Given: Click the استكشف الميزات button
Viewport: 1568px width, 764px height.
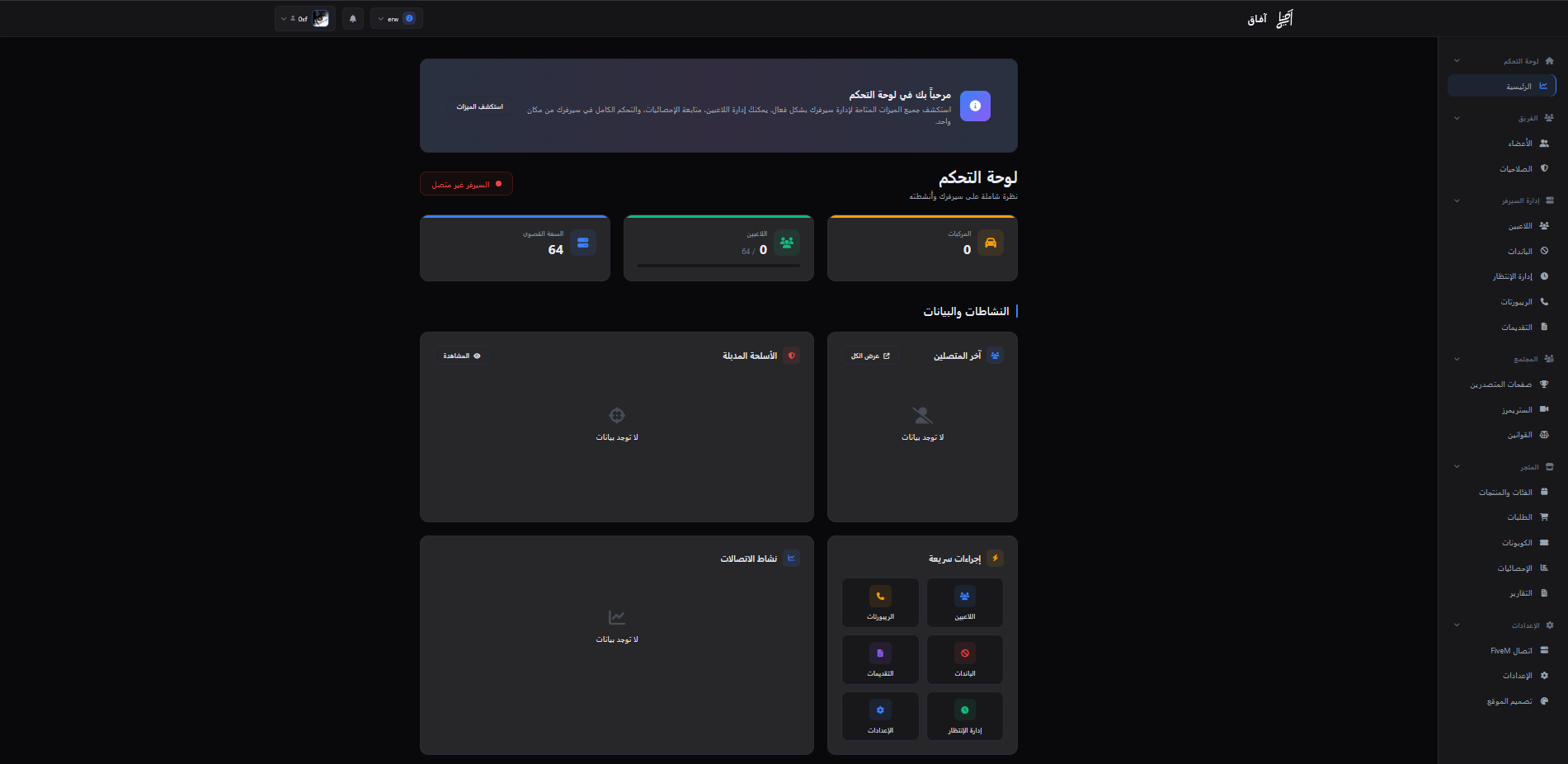Looking at the screenshot, I should 479,106.
